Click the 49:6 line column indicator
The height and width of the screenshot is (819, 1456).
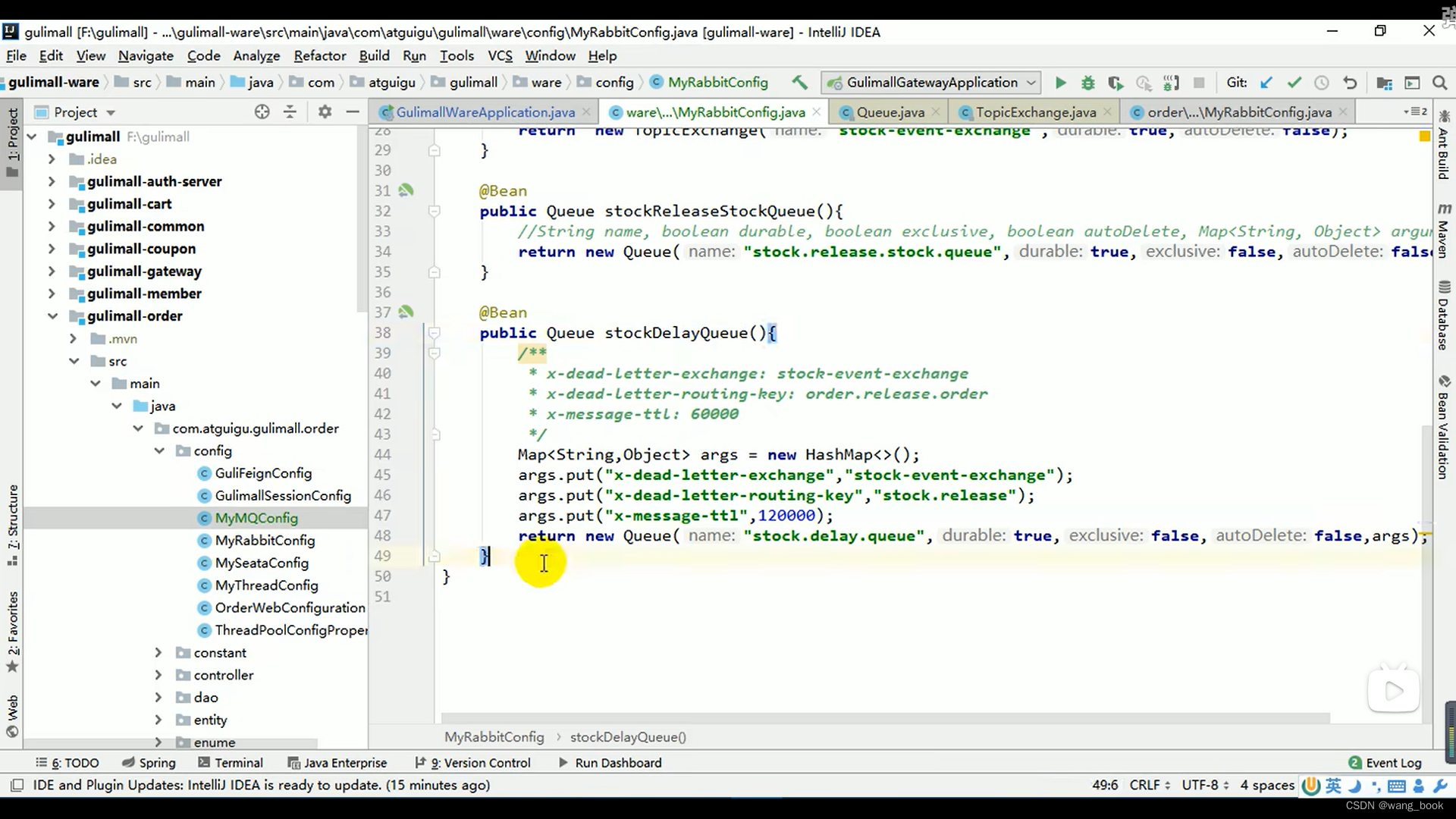[1105, 785]
